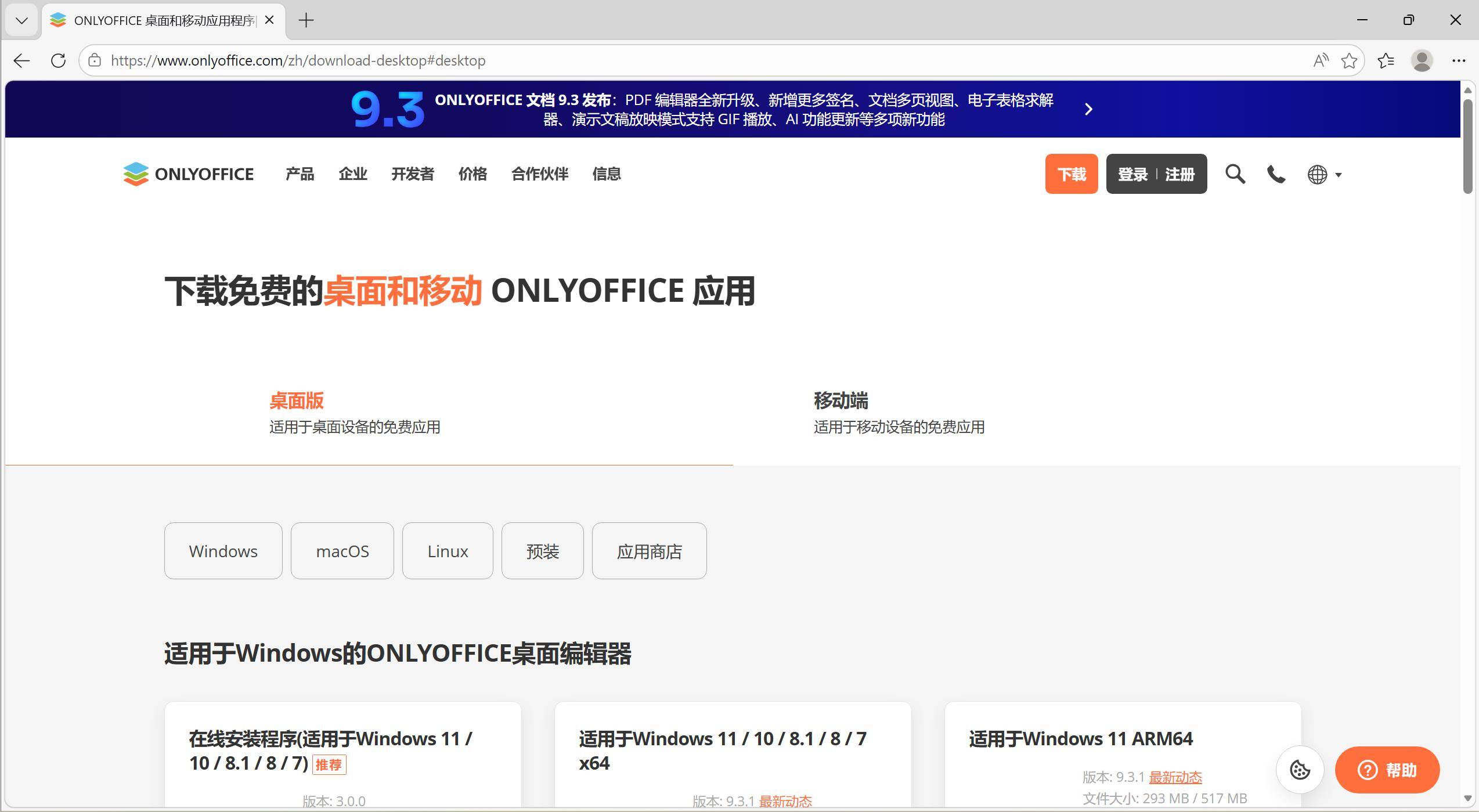Image resolution: width=1479 pixels, height=812 pixels.
Task: Open the 价格 menu
Action: point(472,174)
